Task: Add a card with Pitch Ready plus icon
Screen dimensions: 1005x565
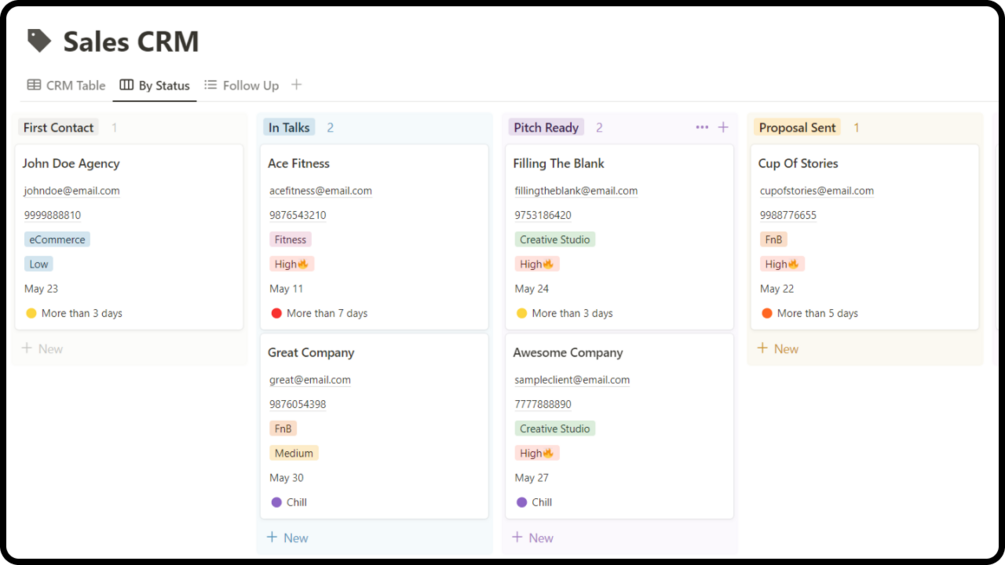Action: [723, 127]
